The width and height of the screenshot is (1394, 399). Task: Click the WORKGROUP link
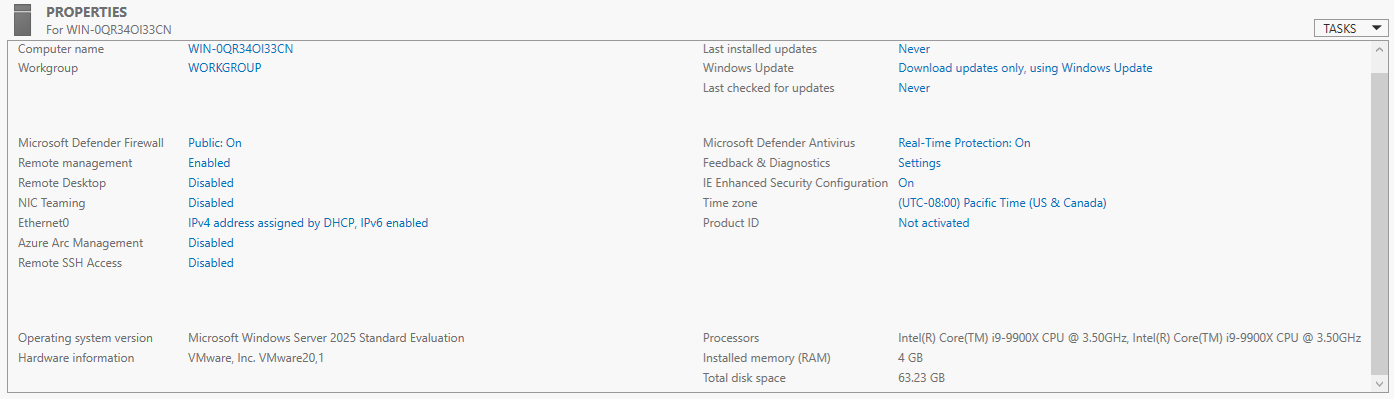225,68
